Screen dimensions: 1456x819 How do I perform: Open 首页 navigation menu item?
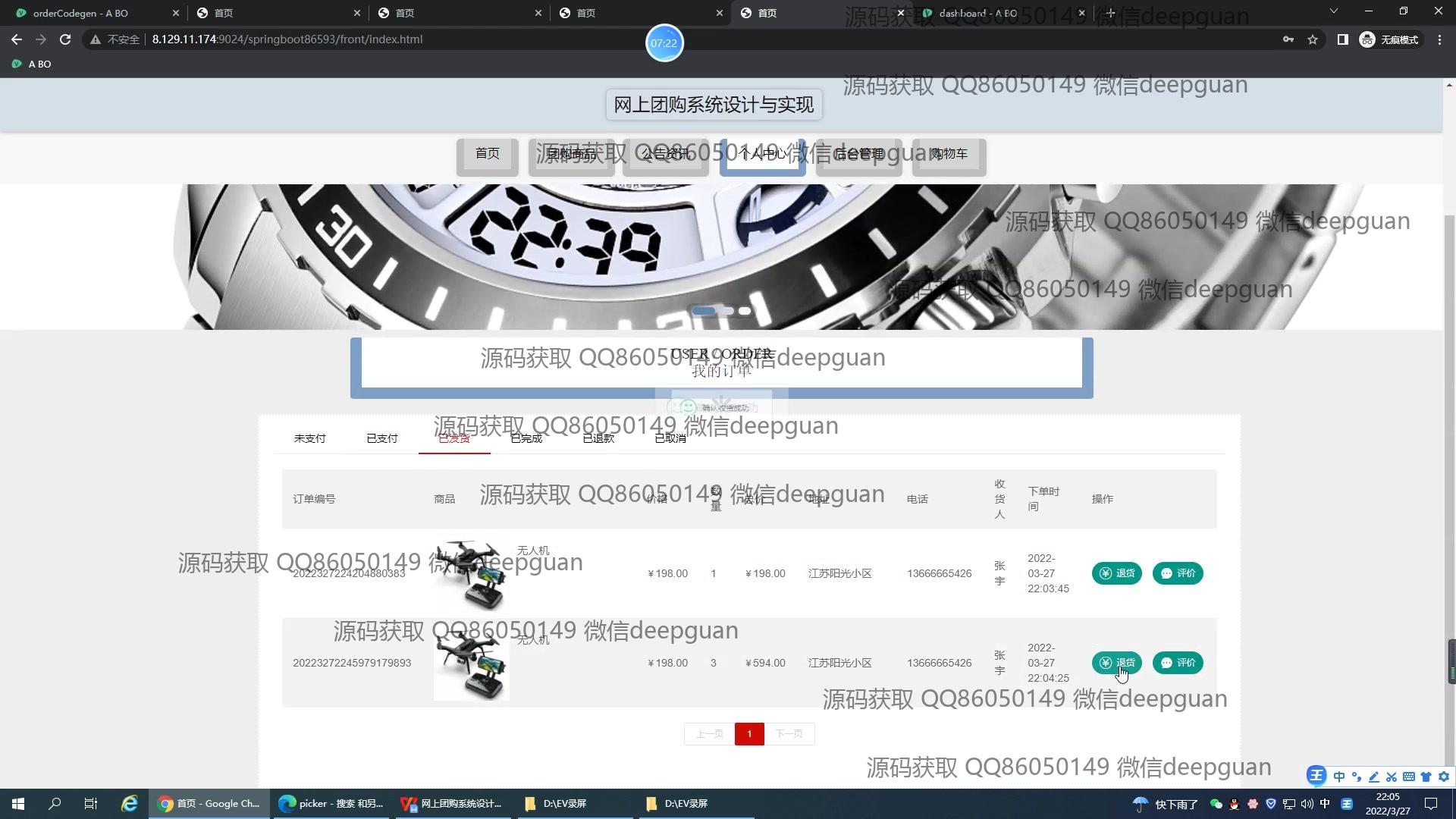pos(487,154)
